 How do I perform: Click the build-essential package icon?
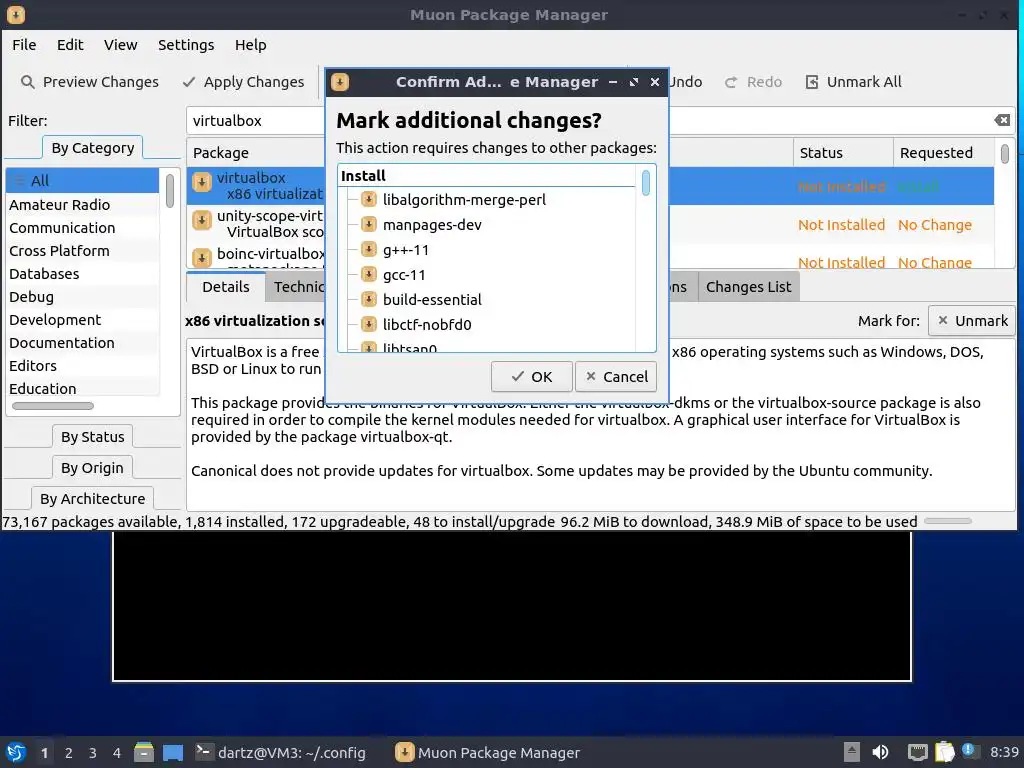[369, 299]
